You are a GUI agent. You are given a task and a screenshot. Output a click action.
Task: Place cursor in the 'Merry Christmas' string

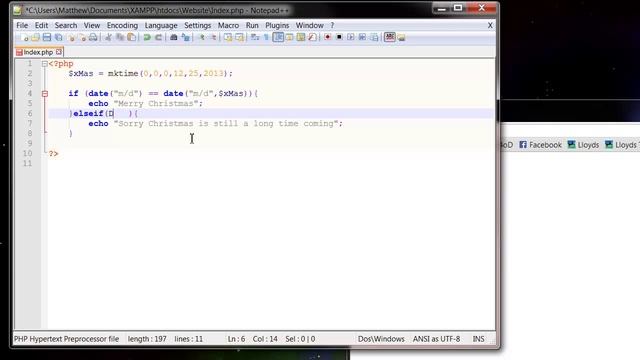click(156, 104)
